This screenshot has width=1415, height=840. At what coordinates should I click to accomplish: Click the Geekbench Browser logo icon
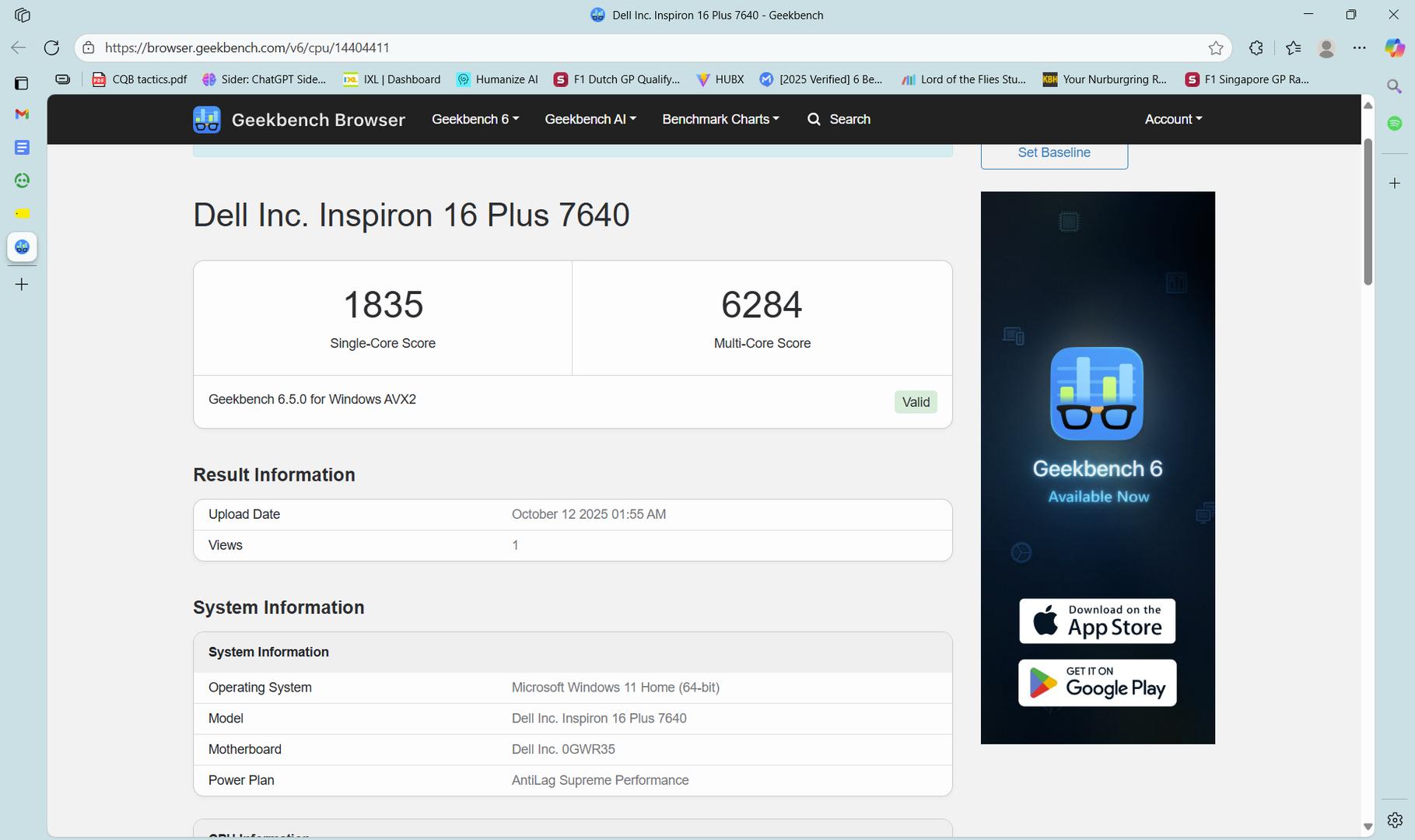pos(206,120)
